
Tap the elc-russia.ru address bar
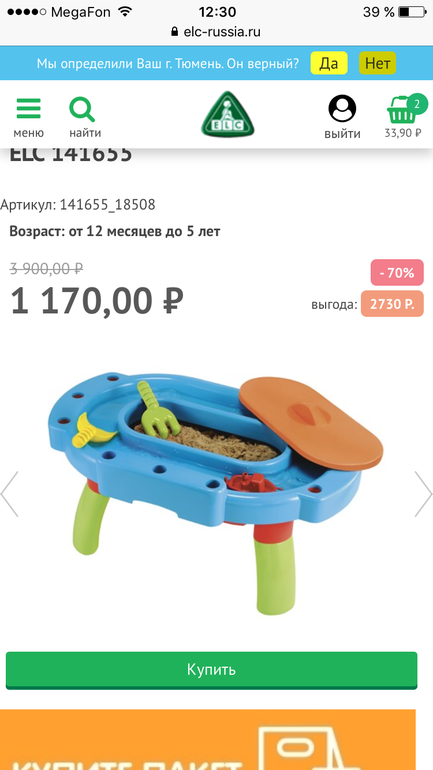click(216, 32)
